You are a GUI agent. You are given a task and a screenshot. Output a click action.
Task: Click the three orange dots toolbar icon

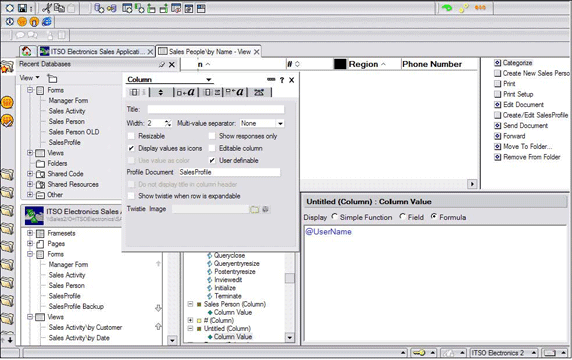480,8
